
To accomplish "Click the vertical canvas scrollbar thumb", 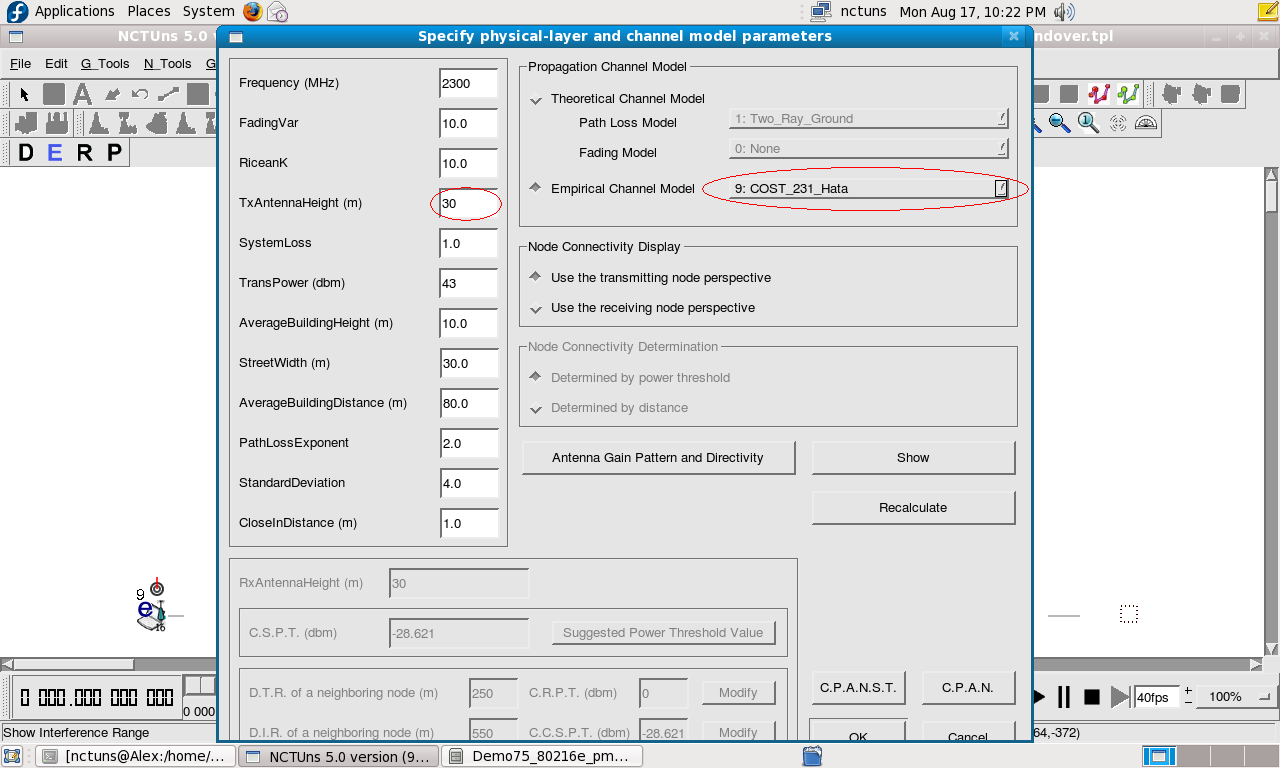I will (1272, 197).
